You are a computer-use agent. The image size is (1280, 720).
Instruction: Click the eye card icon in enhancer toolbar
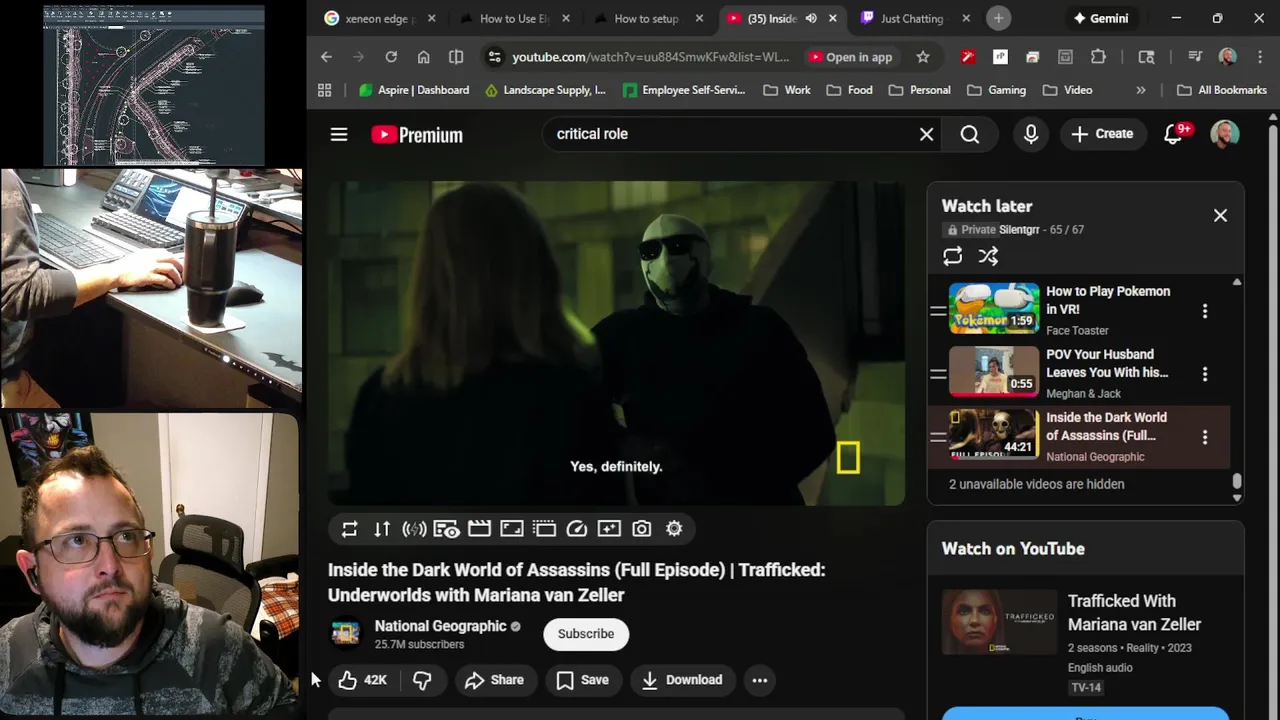point(446,529)
